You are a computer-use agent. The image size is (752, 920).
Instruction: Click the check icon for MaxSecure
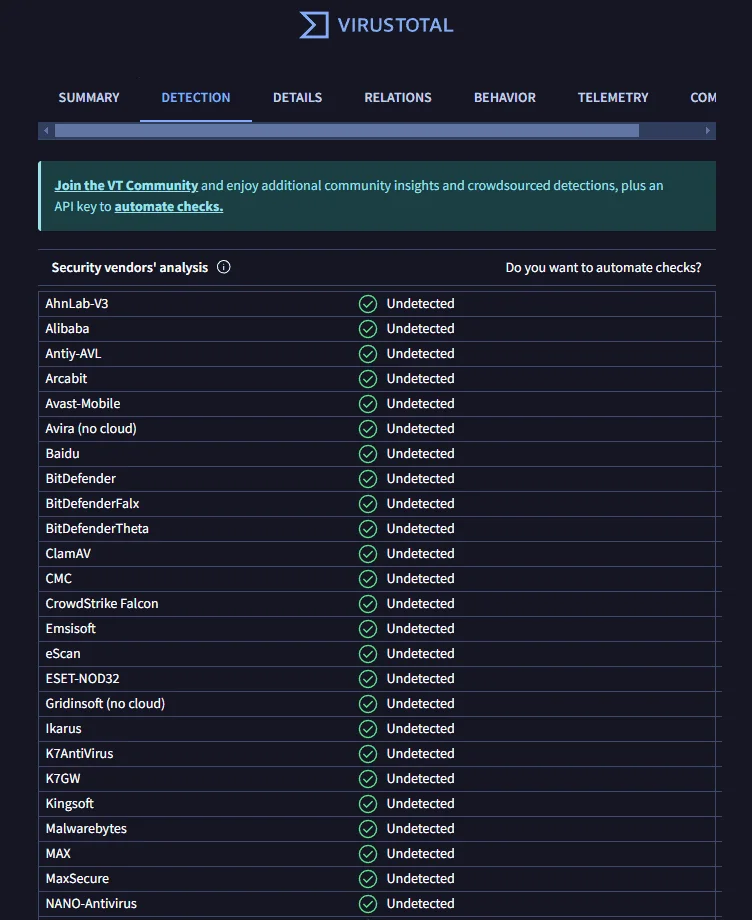pos(368,879)
